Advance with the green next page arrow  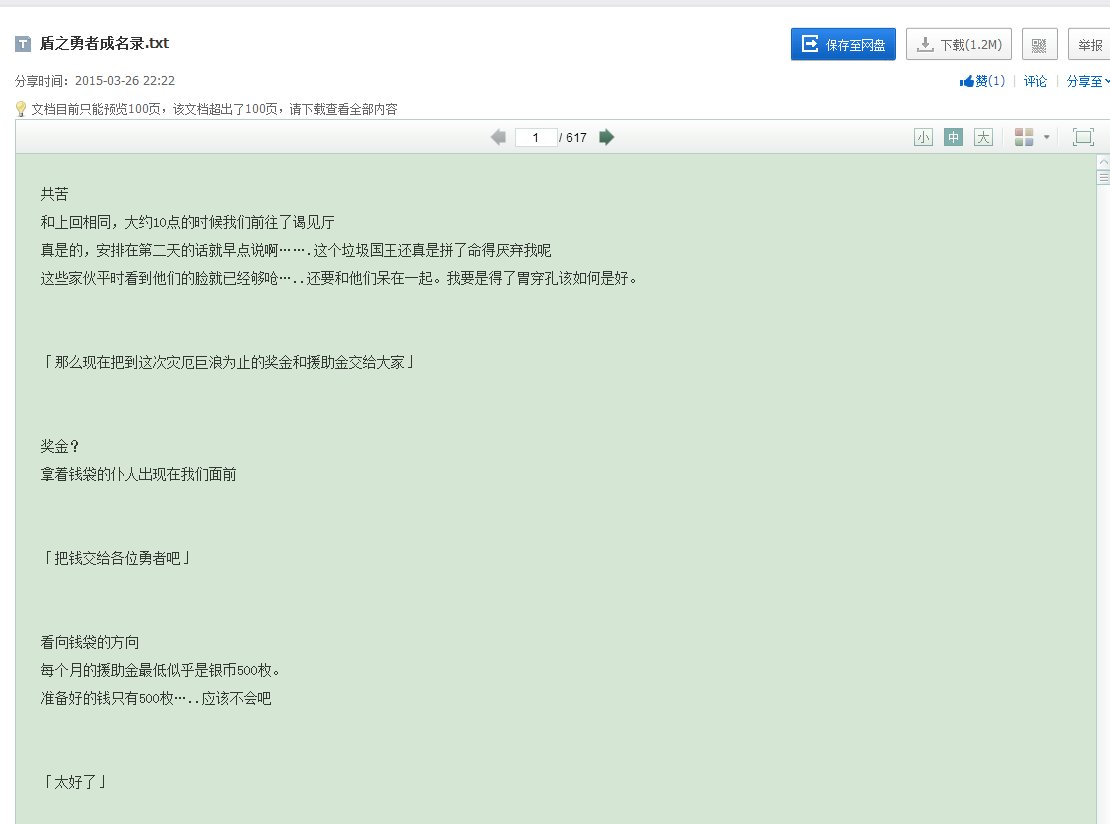607,137
